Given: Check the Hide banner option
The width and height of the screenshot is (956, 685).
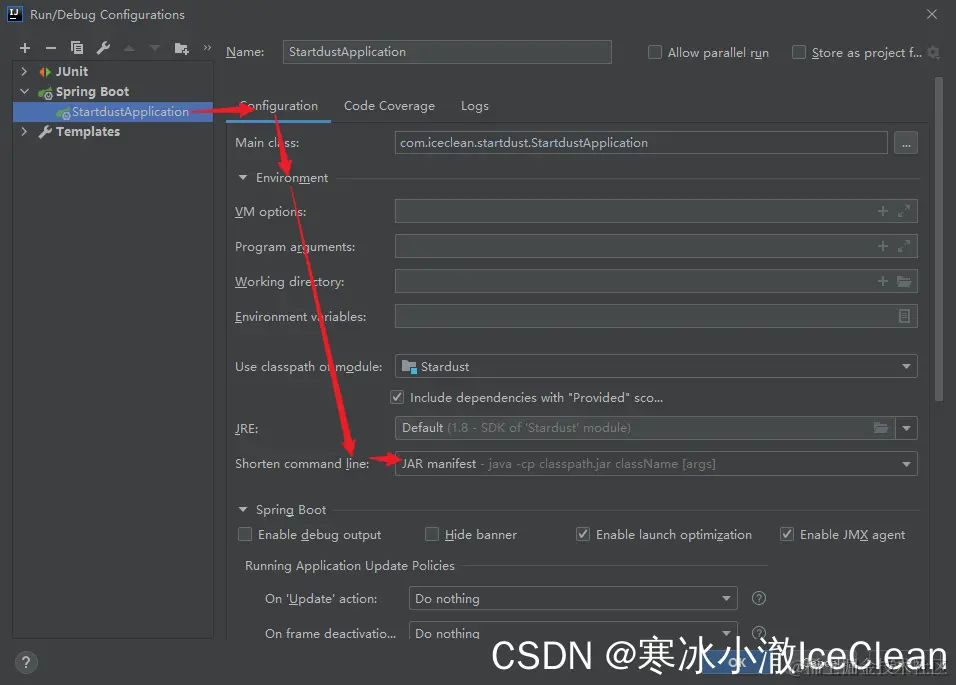Looking at the screenshot, I should click(x=432, y=534).
